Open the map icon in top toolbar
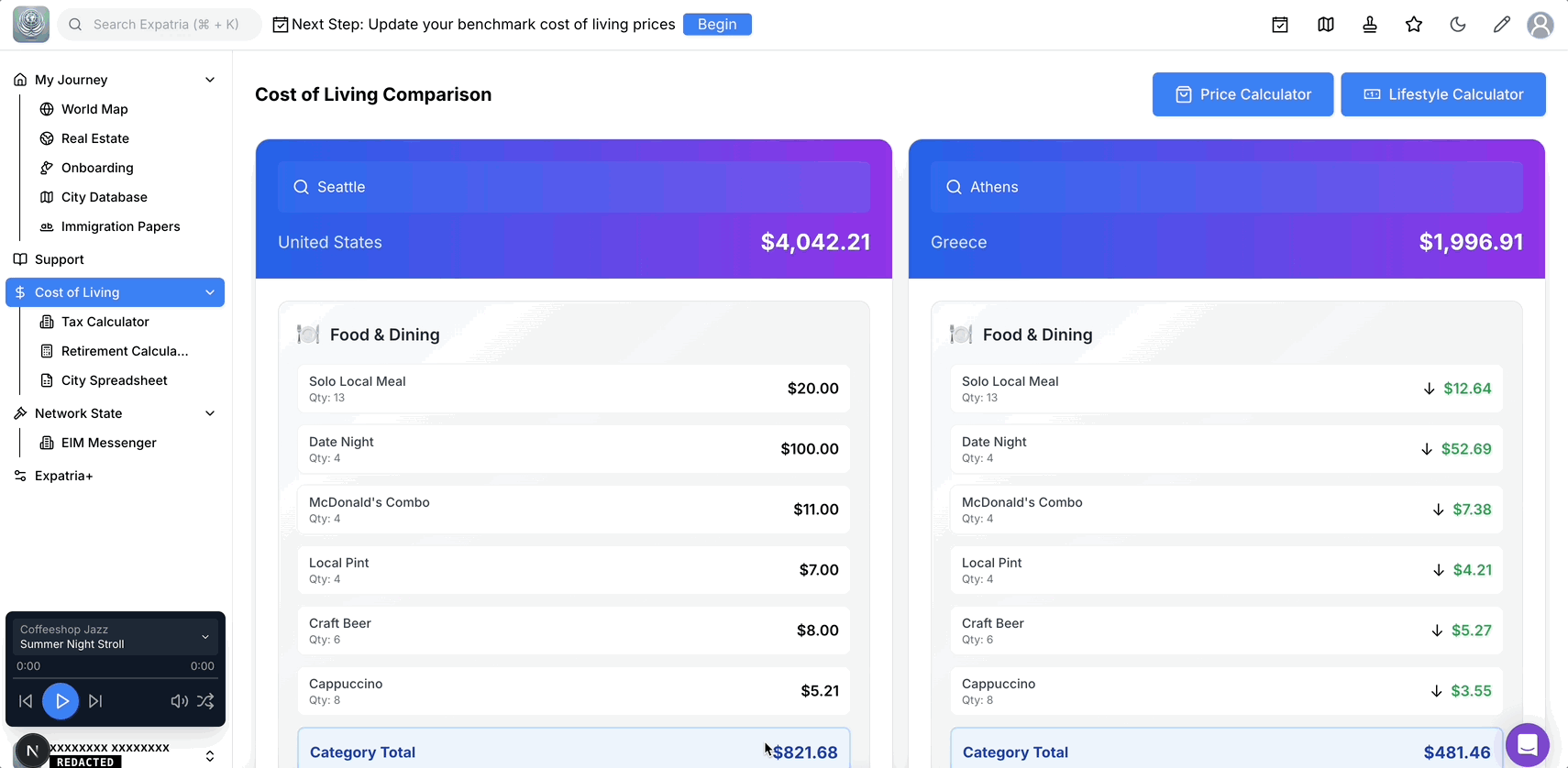The width and height of the screenshot is (1568, 768). 1326,25
